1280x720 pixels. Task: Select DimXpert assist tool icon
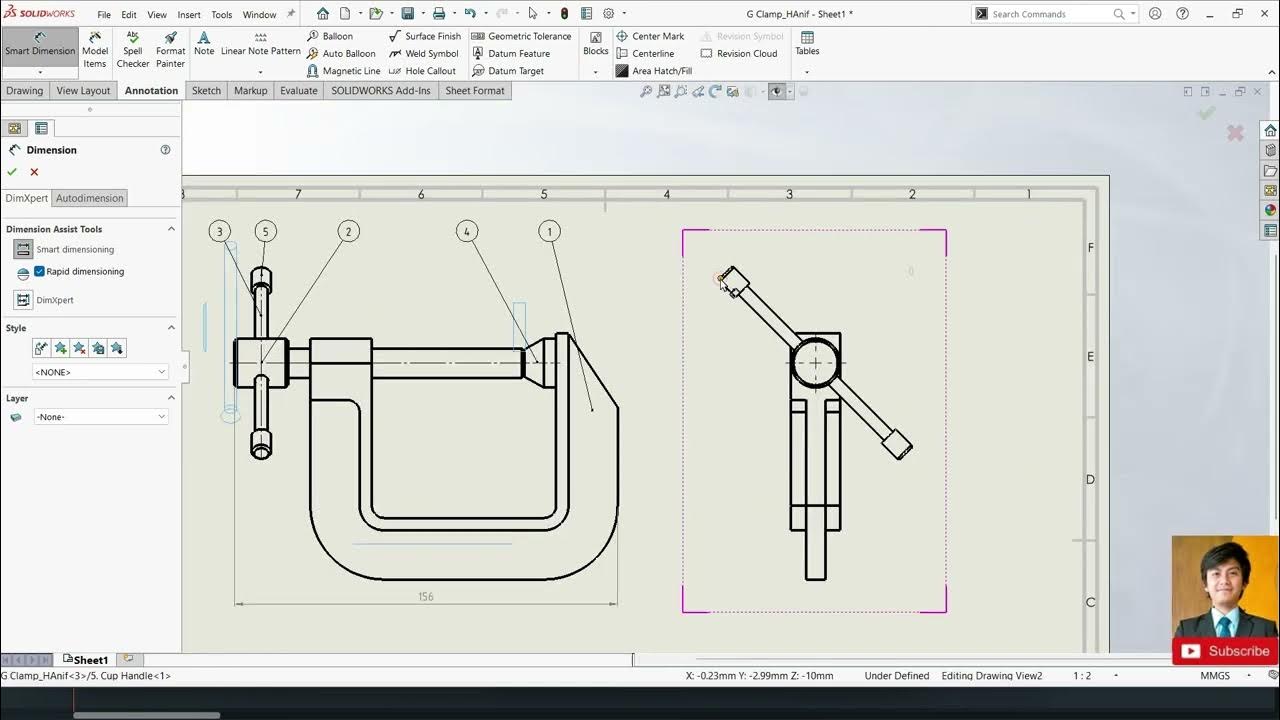click(23, 299)
